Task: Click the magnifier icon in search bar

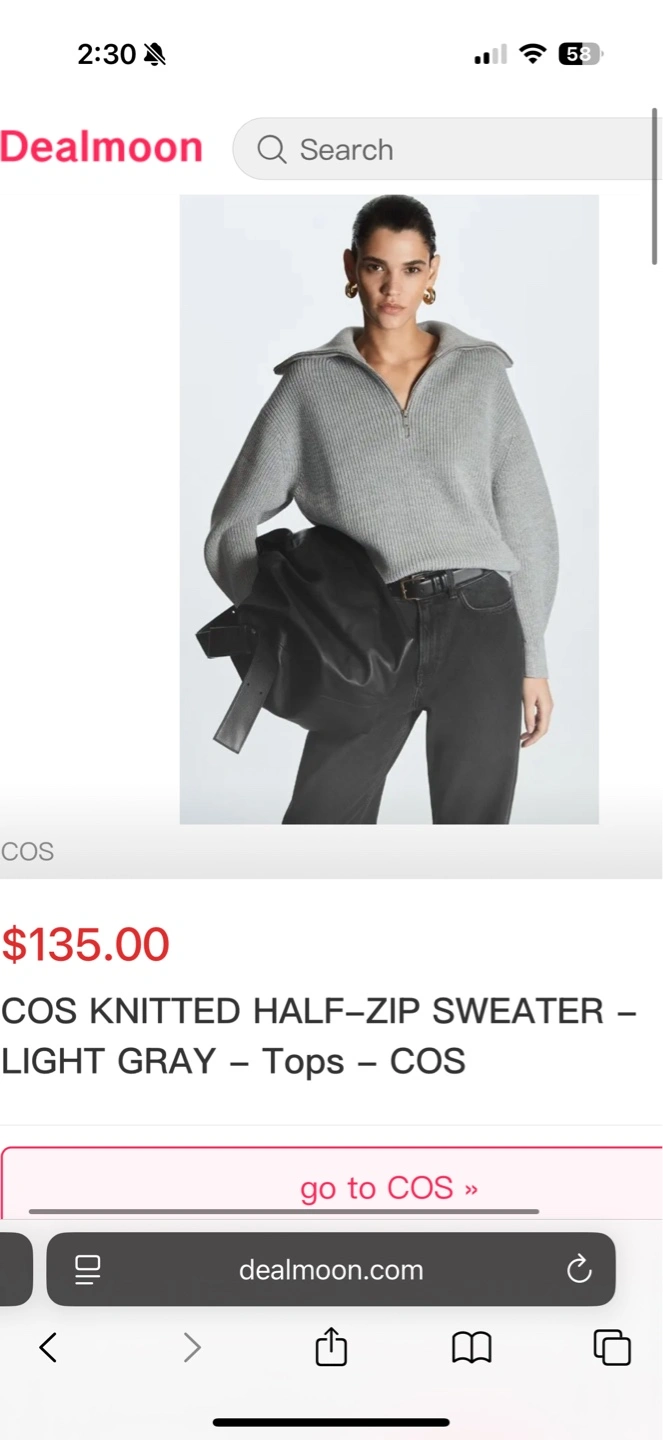Action: click(x=271, y=149)
